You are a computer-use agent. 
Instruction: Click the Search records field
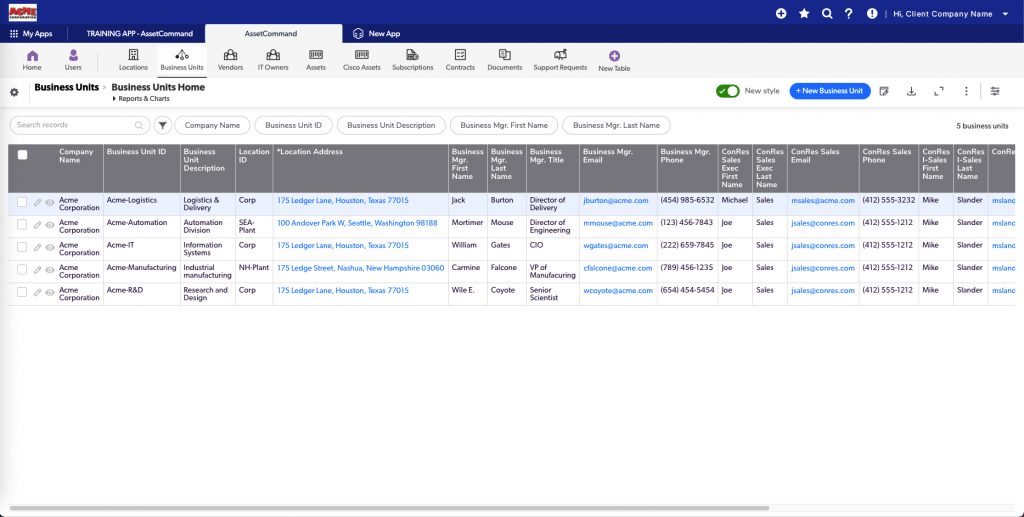[80, 125]
